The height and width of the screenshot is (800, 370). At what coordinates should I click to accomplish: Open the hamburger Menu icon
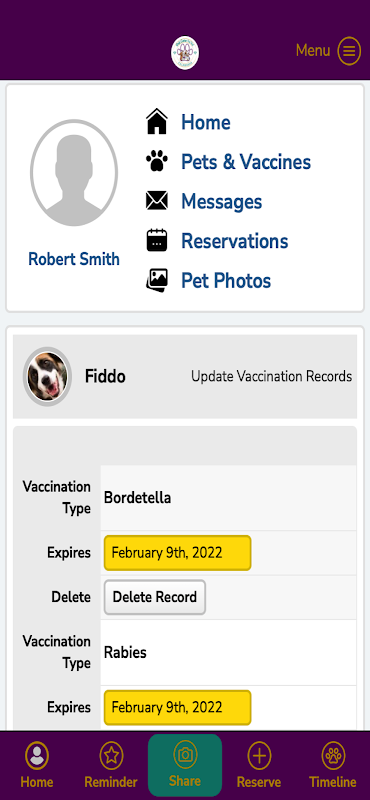[x=349, y=51]
